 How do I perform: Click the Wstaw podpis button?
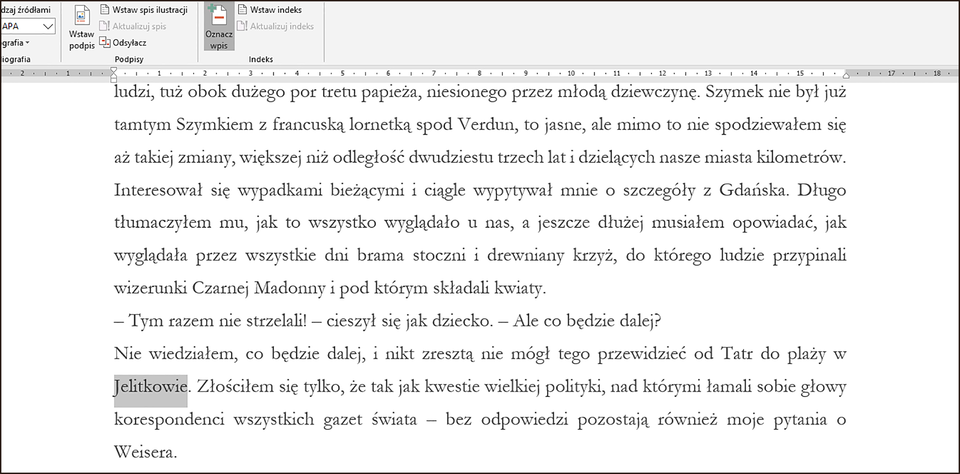coord(82,28)
